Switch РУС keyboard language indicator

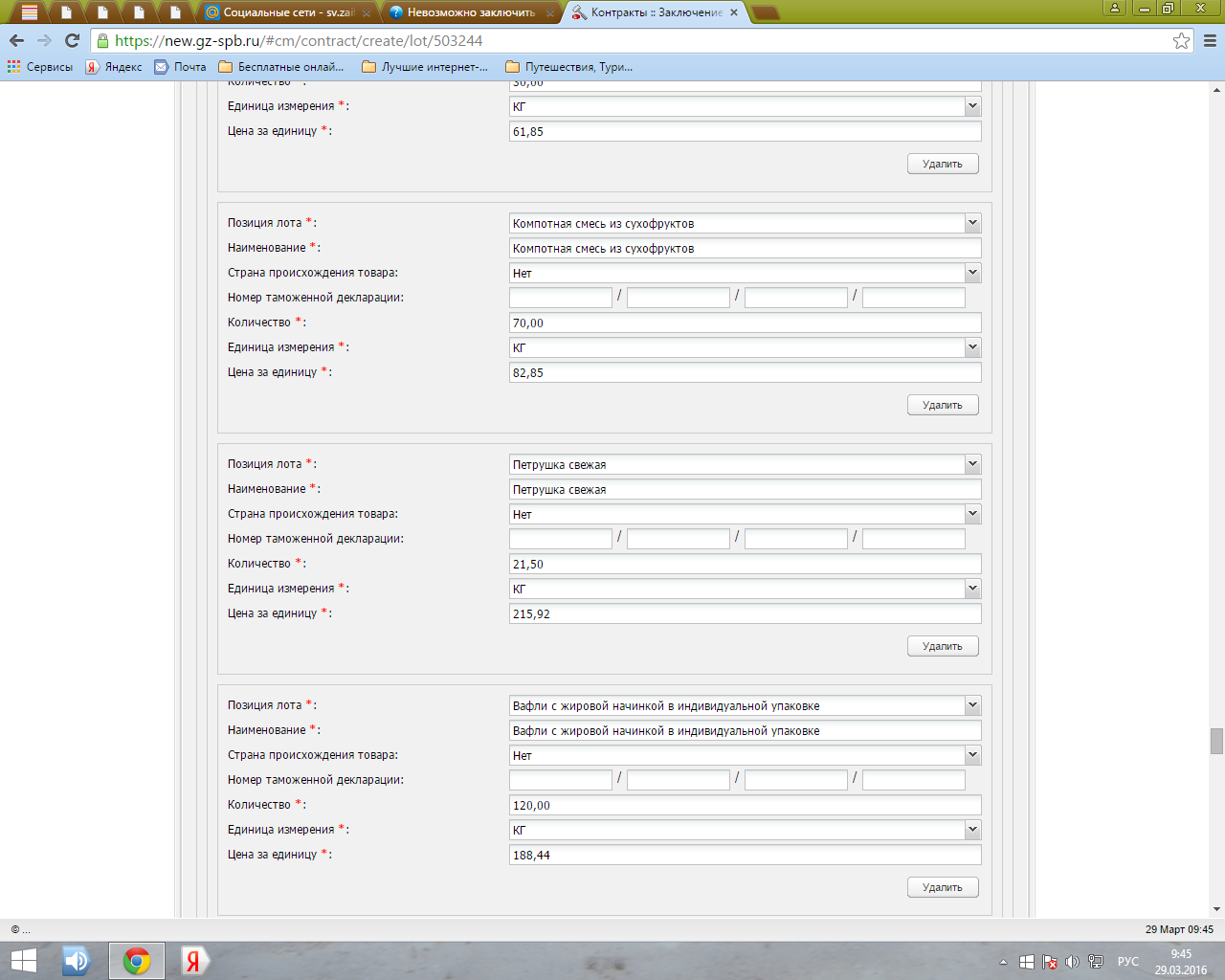[x=1128, y=962]
